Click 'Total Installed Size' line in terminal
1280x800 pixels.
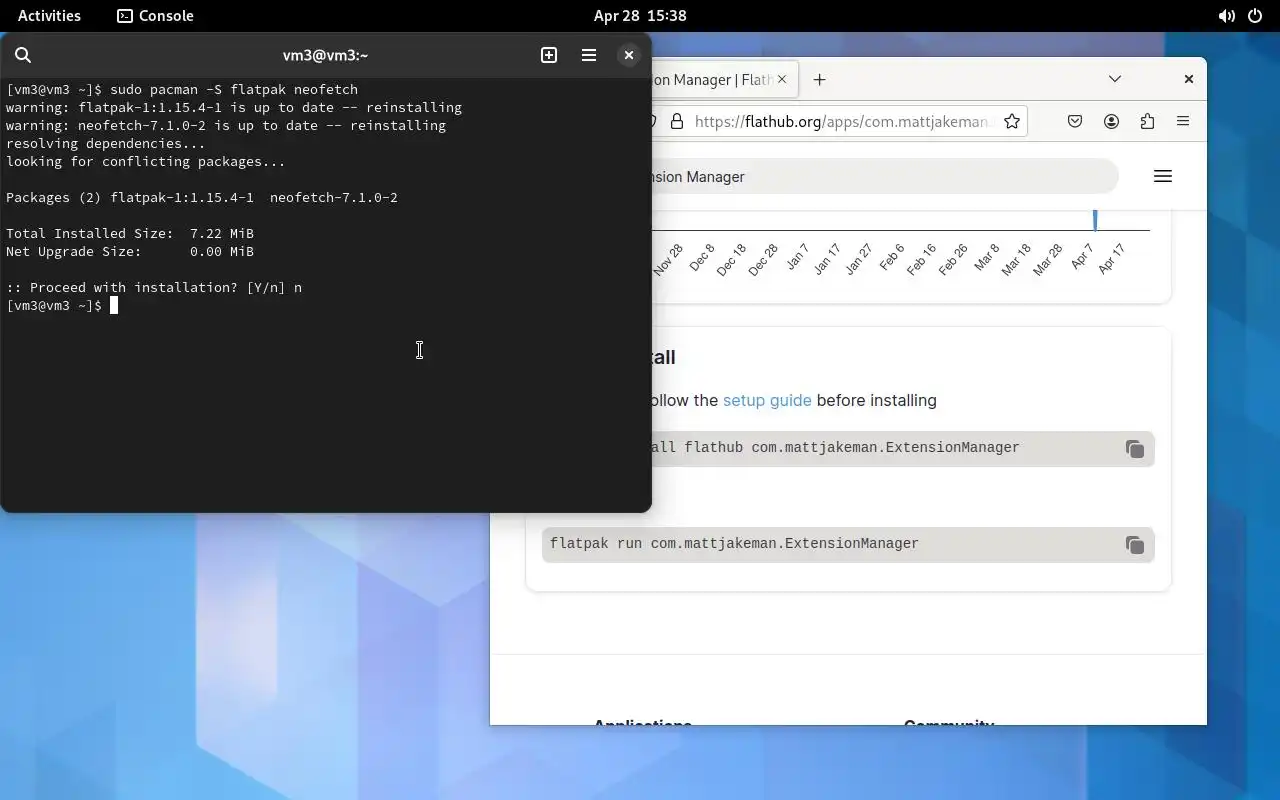coord(130,233)
